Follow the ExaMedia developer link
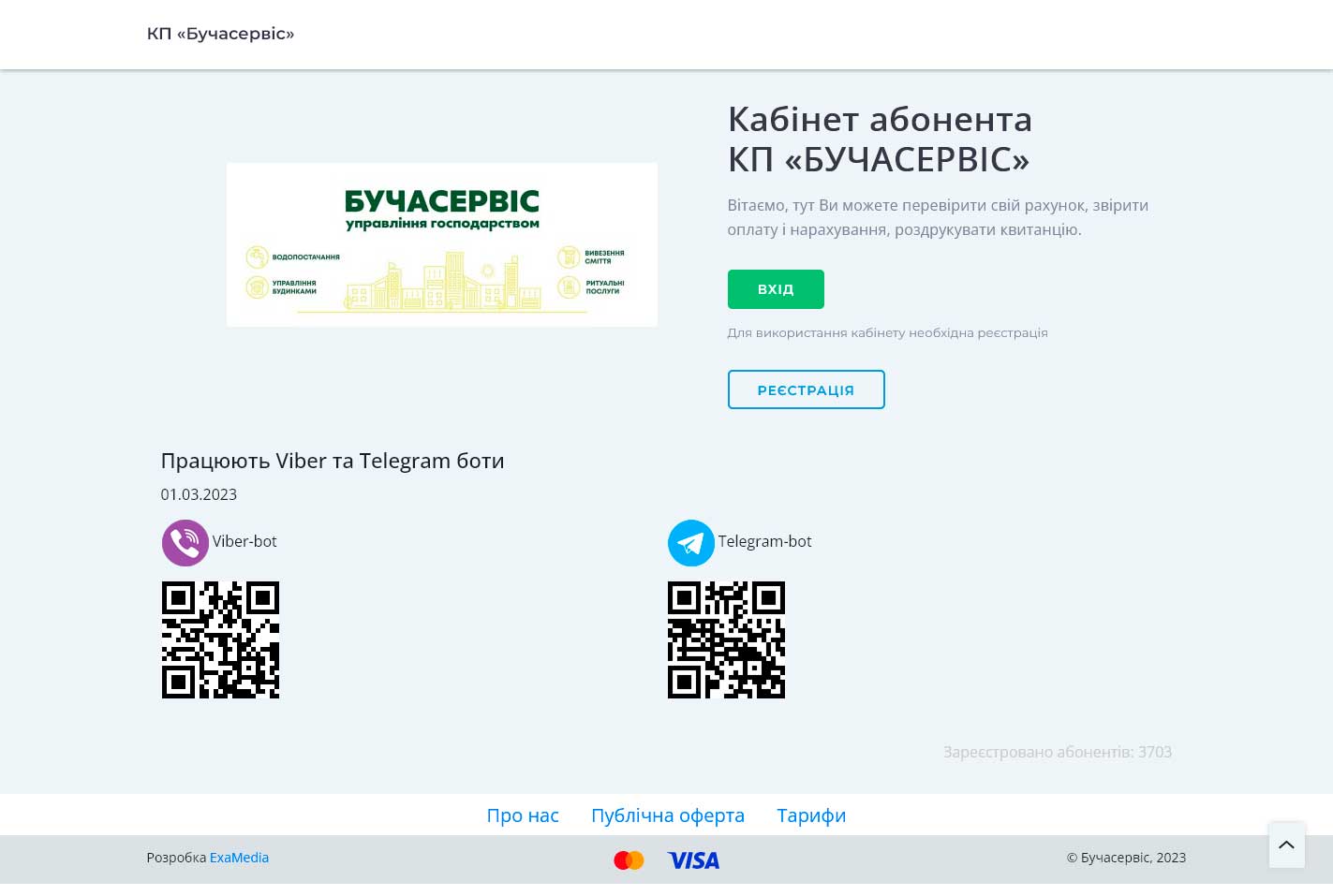This screenshot has width=1333, height=896. point(239,858)
